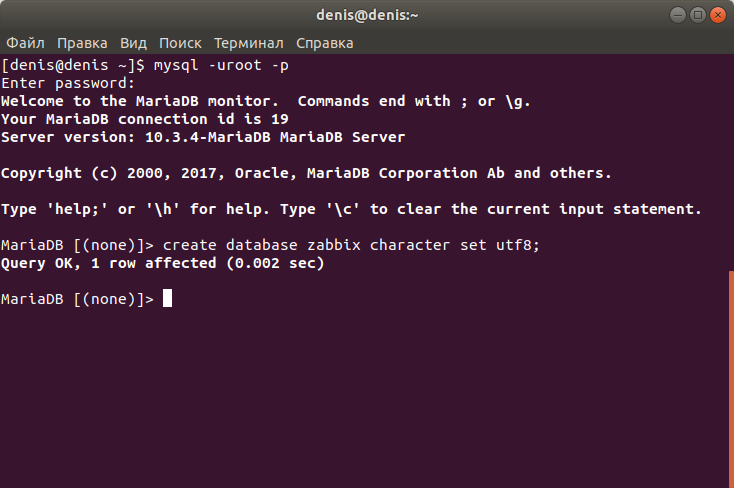This screenshot has width=734, height=488.
Task: Close the terminal with the orange X
Action: tap(718, 15)
